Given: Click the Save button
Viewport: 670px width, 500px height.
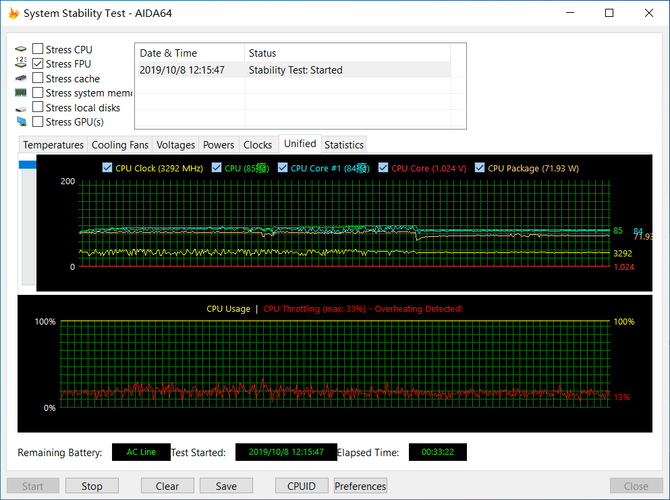Looking at the screenshot, I should [x=226, y=486].
